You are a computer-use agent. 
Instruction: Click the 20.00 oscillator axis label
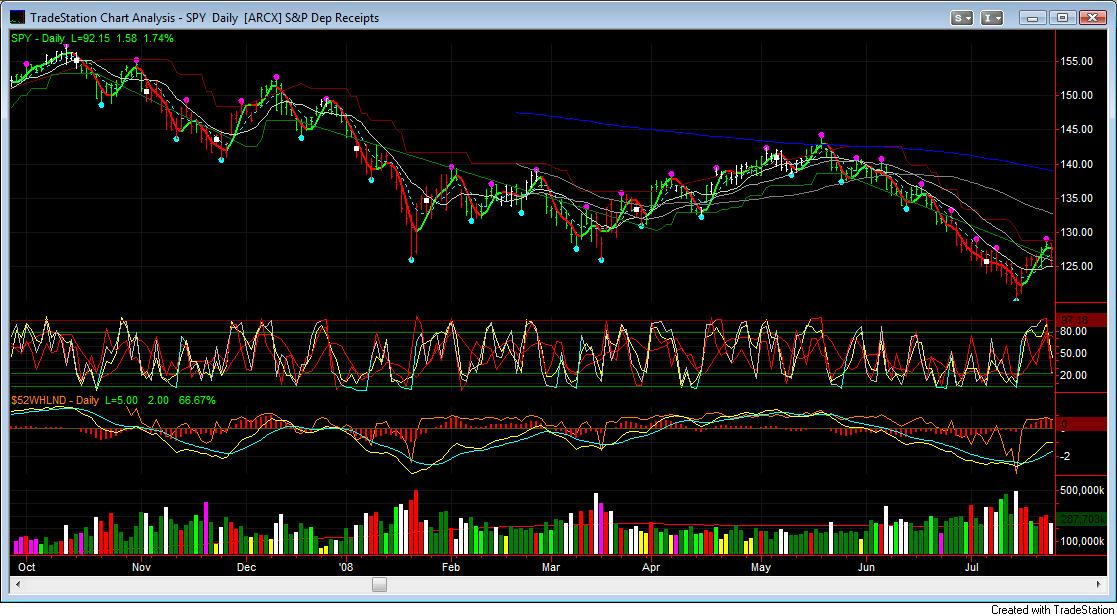tap(1074, 375)
